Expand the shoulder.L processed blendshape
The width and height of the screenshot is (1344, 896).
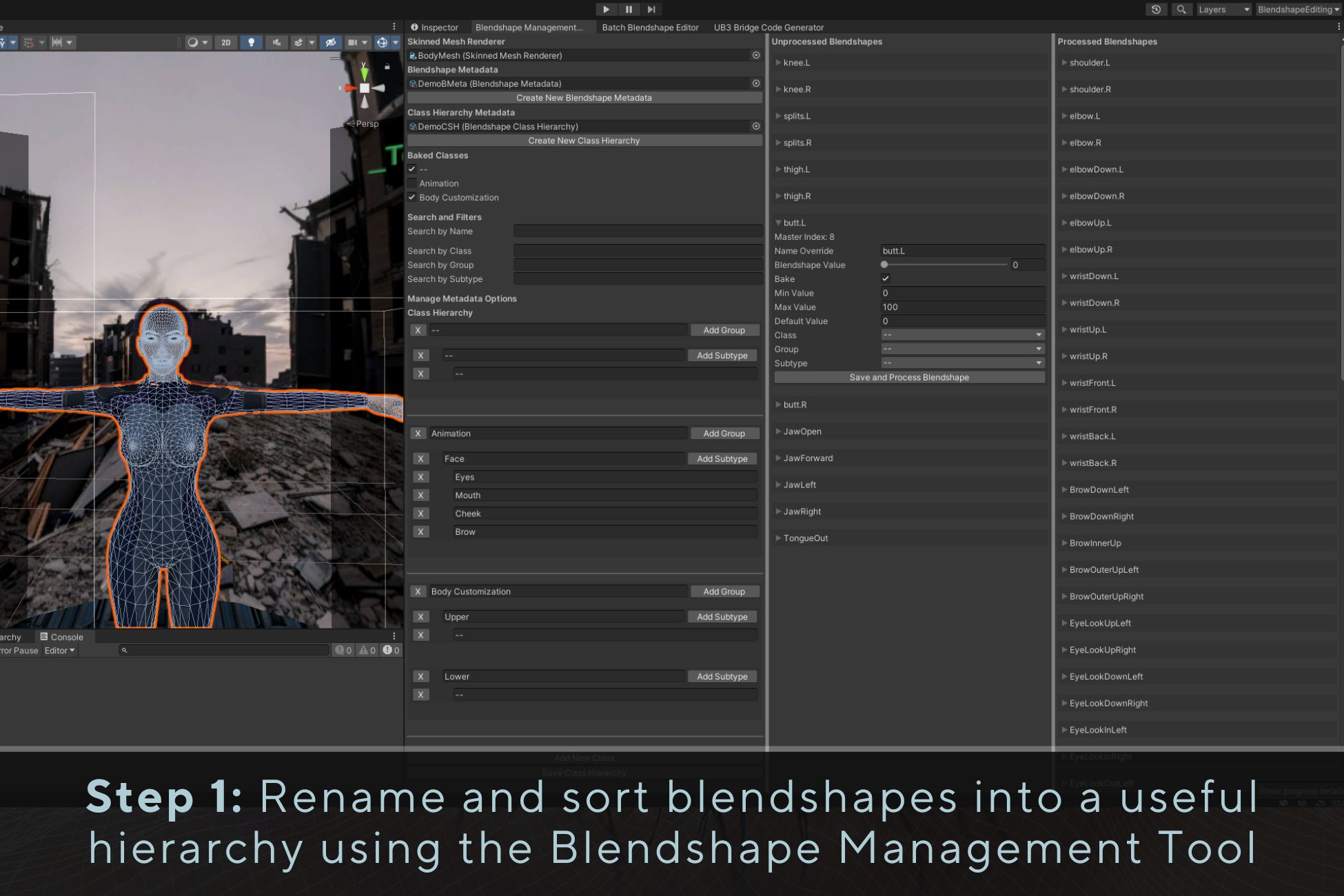point(1063,62)
